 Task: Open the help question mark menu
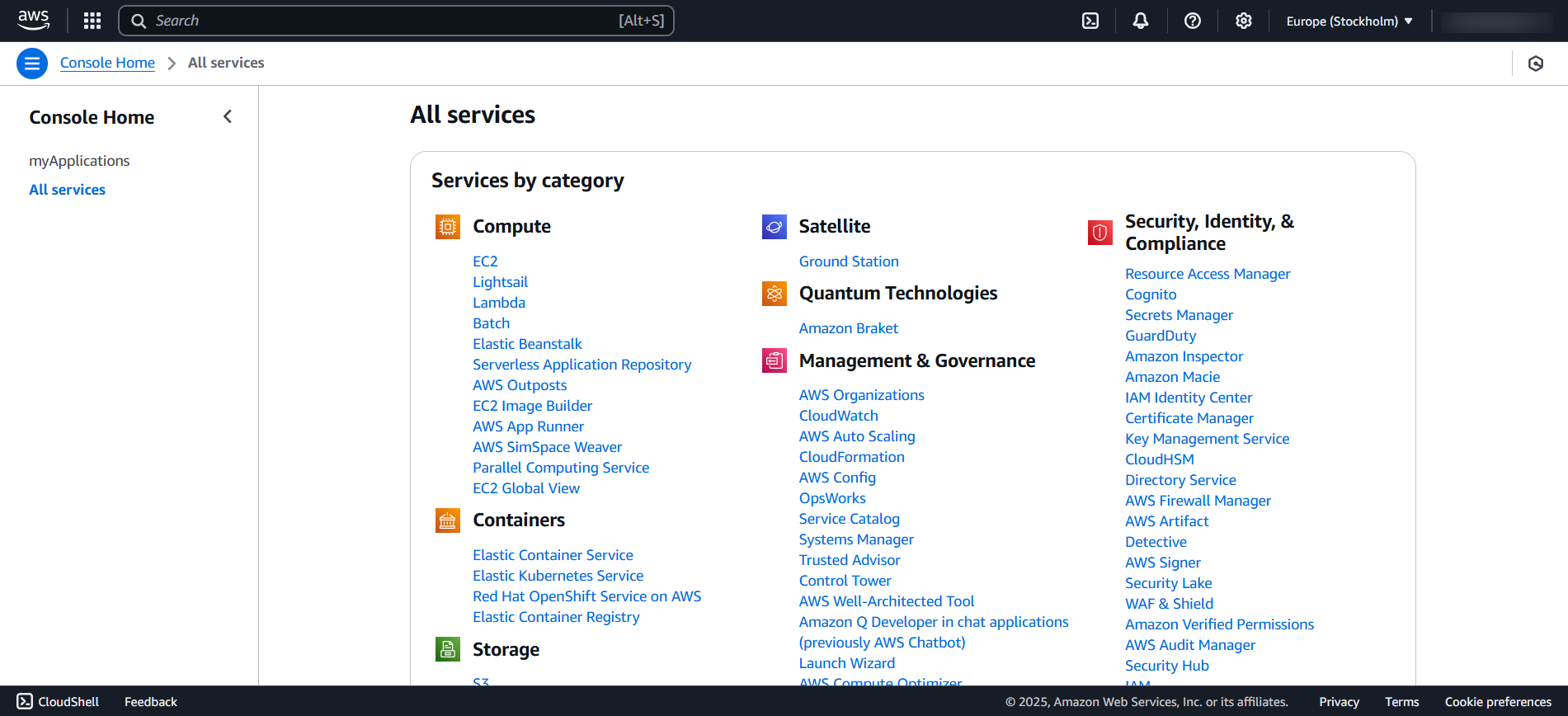pos(1193,21)
